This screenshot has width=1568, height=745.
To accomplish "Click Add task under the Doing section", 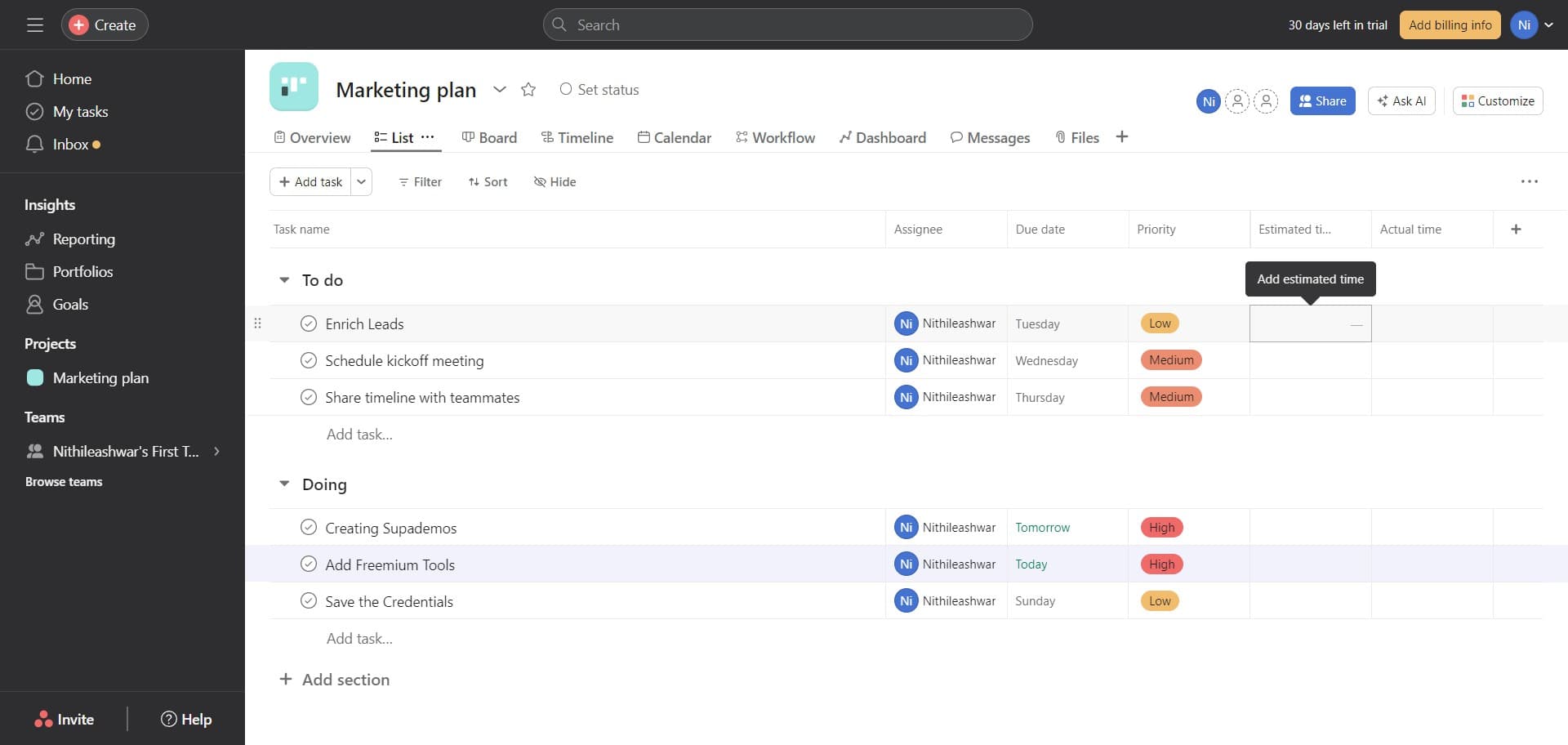I will pos(359,638).
